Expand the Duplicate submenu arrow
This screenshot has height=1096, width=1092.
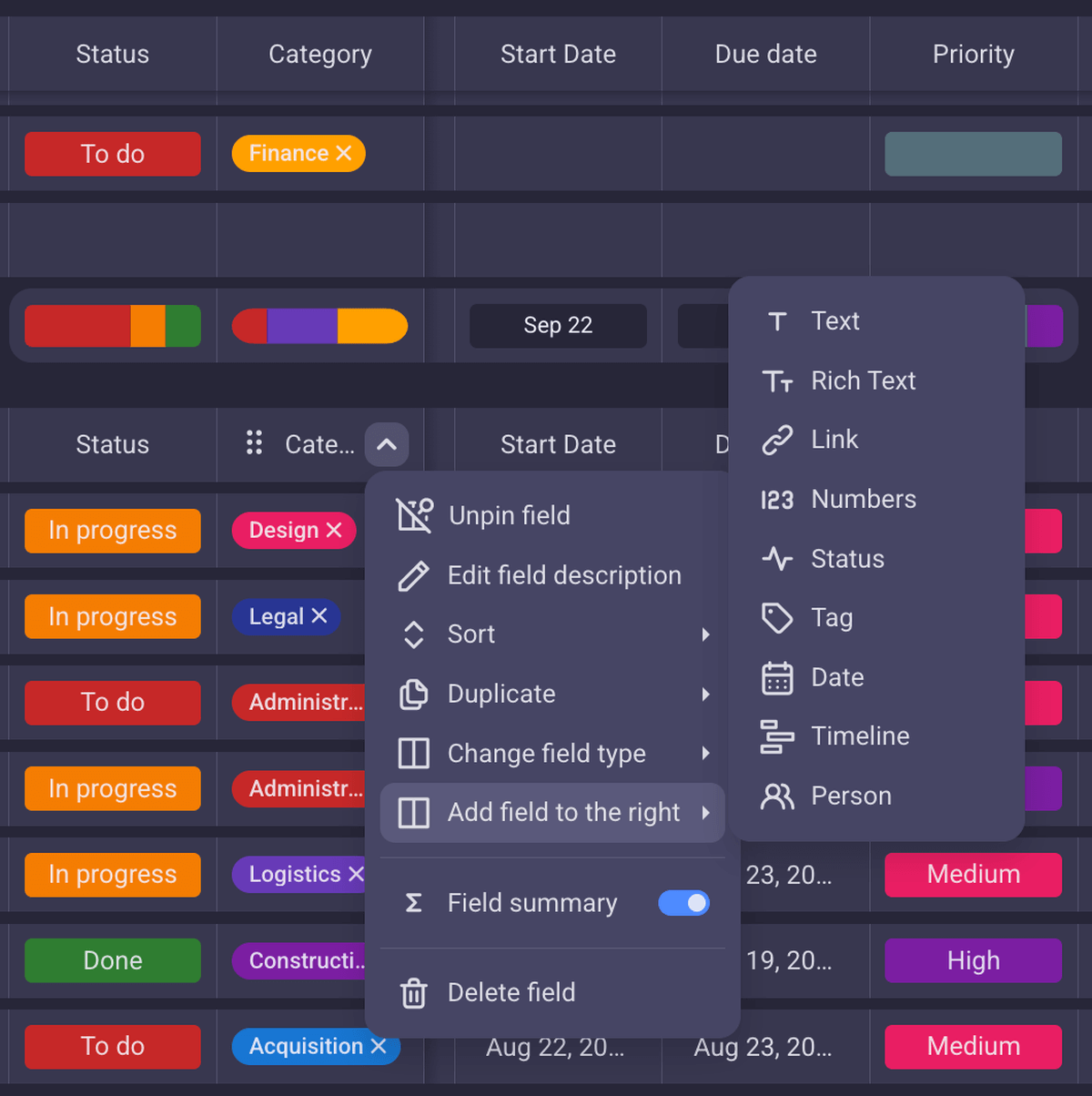(x=705, y=694)
